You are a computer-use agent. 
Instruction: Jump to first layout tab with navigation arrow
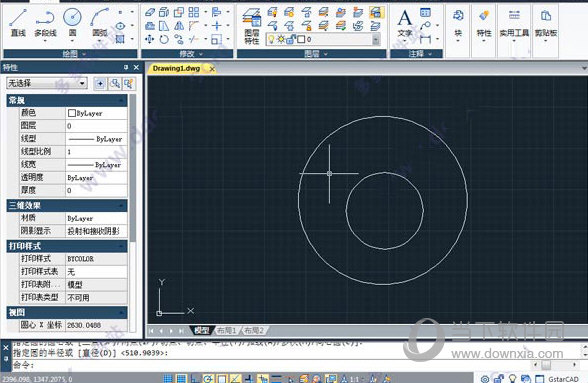coord(152,331)
